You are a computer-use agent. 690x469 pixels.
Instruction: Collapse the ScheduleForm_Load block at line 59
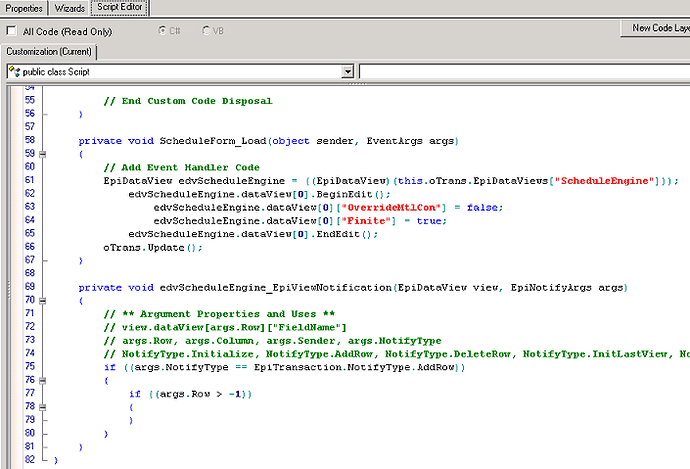[x=41, y=155]
